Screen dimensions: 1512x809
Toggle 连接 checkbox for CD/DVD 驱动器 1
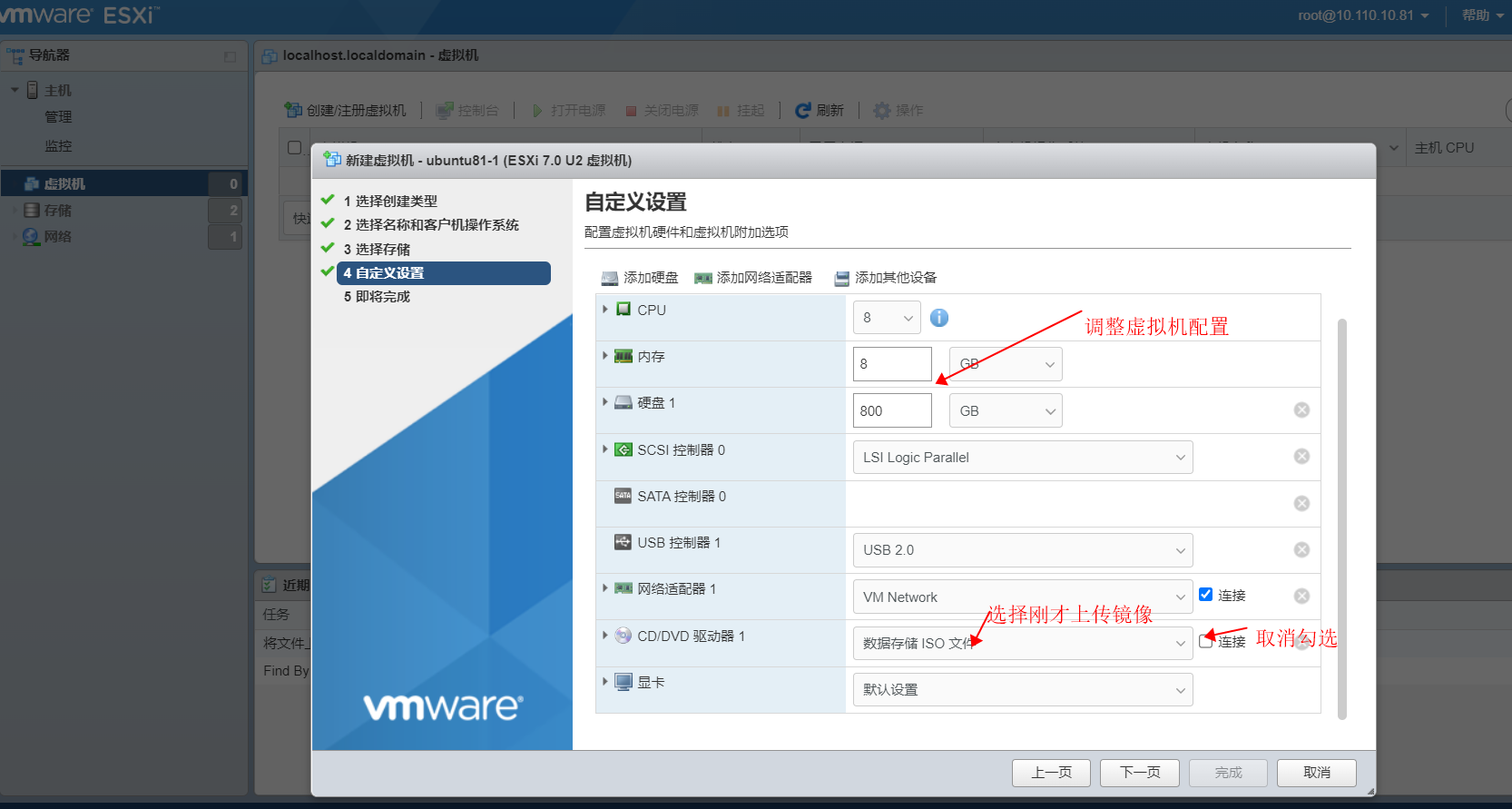(1205, 641)
